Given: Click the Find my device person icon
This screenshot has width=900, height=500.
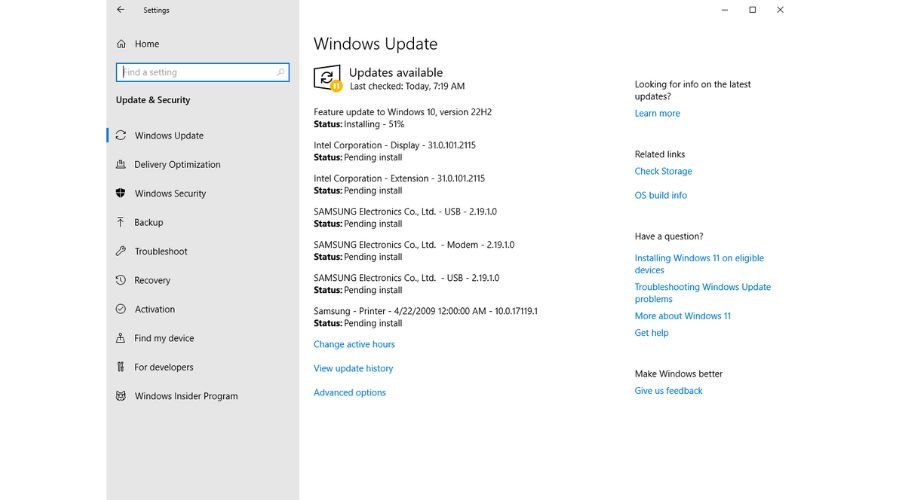Looking at the screenshot, I should 121,338.
